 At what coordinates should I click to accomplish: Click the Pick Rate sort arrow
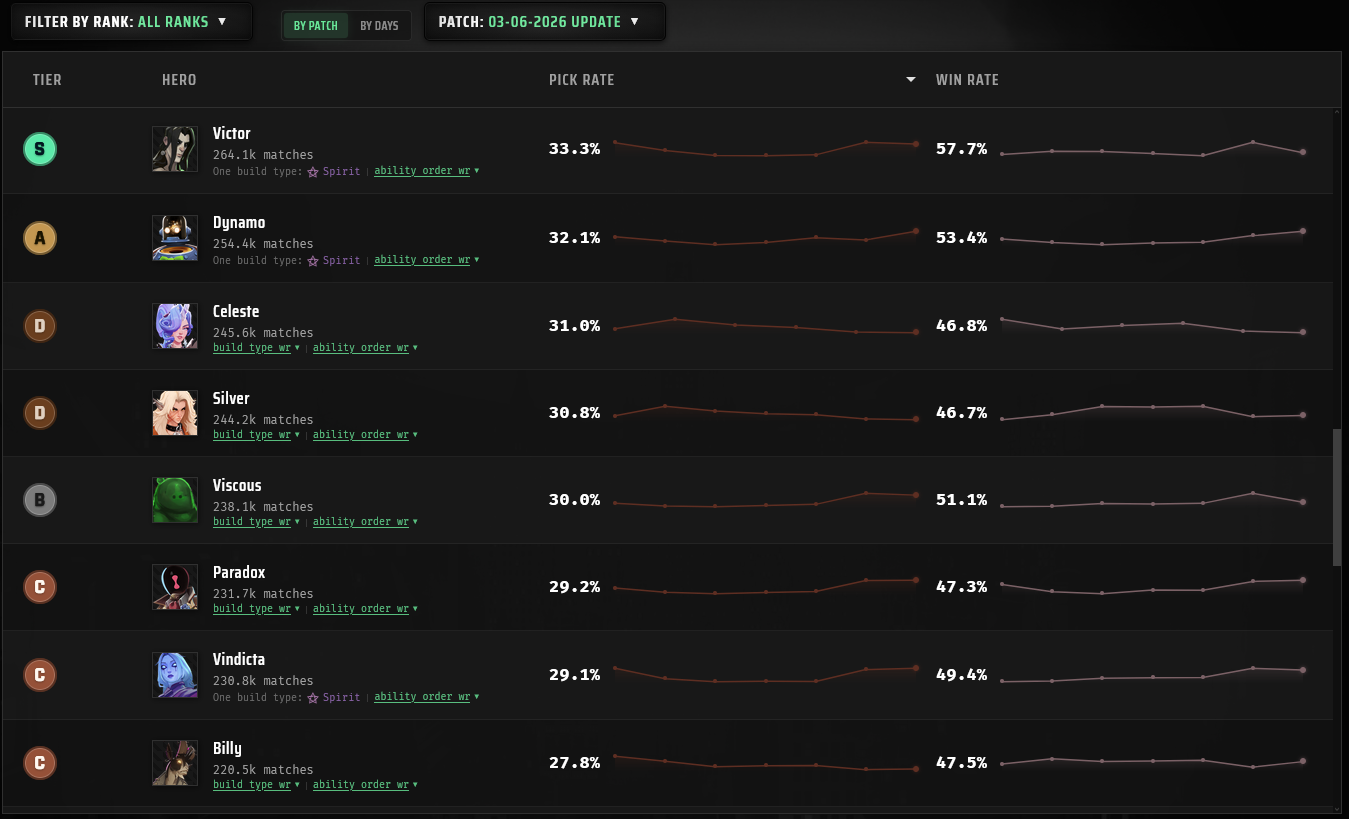(911, 80)
